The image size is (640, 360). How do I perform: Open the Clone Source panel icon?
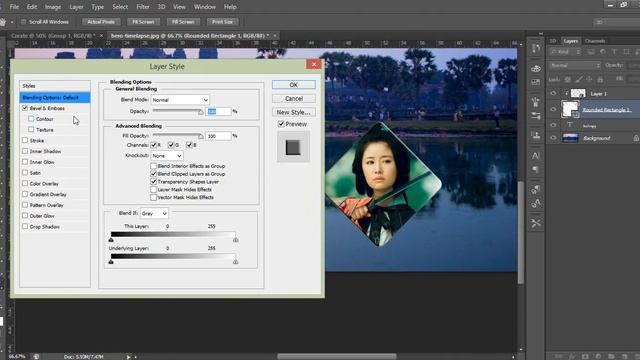click(536, 135)
